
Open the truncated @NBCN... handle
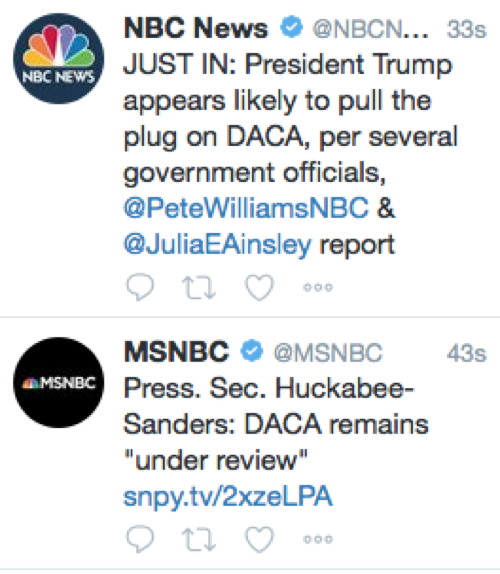coord(370,29)
